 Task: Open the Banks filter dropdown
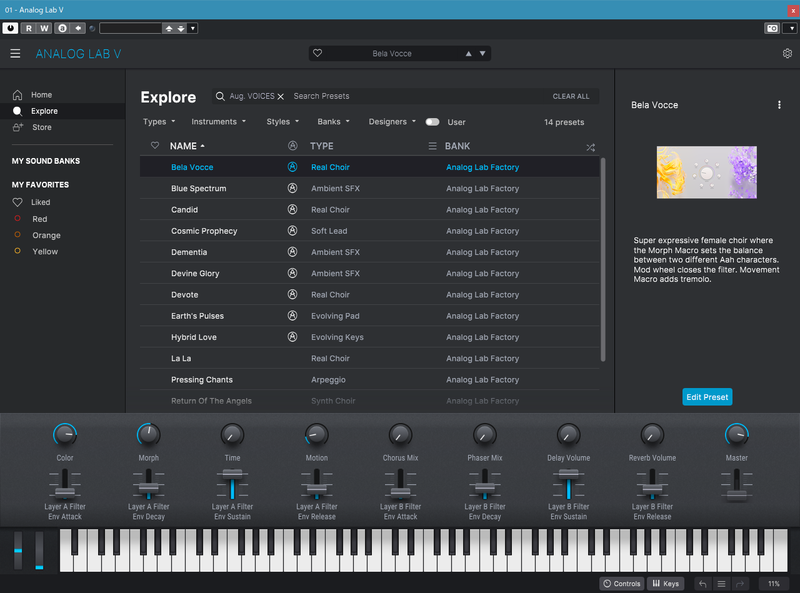click(x=333, y=122)
